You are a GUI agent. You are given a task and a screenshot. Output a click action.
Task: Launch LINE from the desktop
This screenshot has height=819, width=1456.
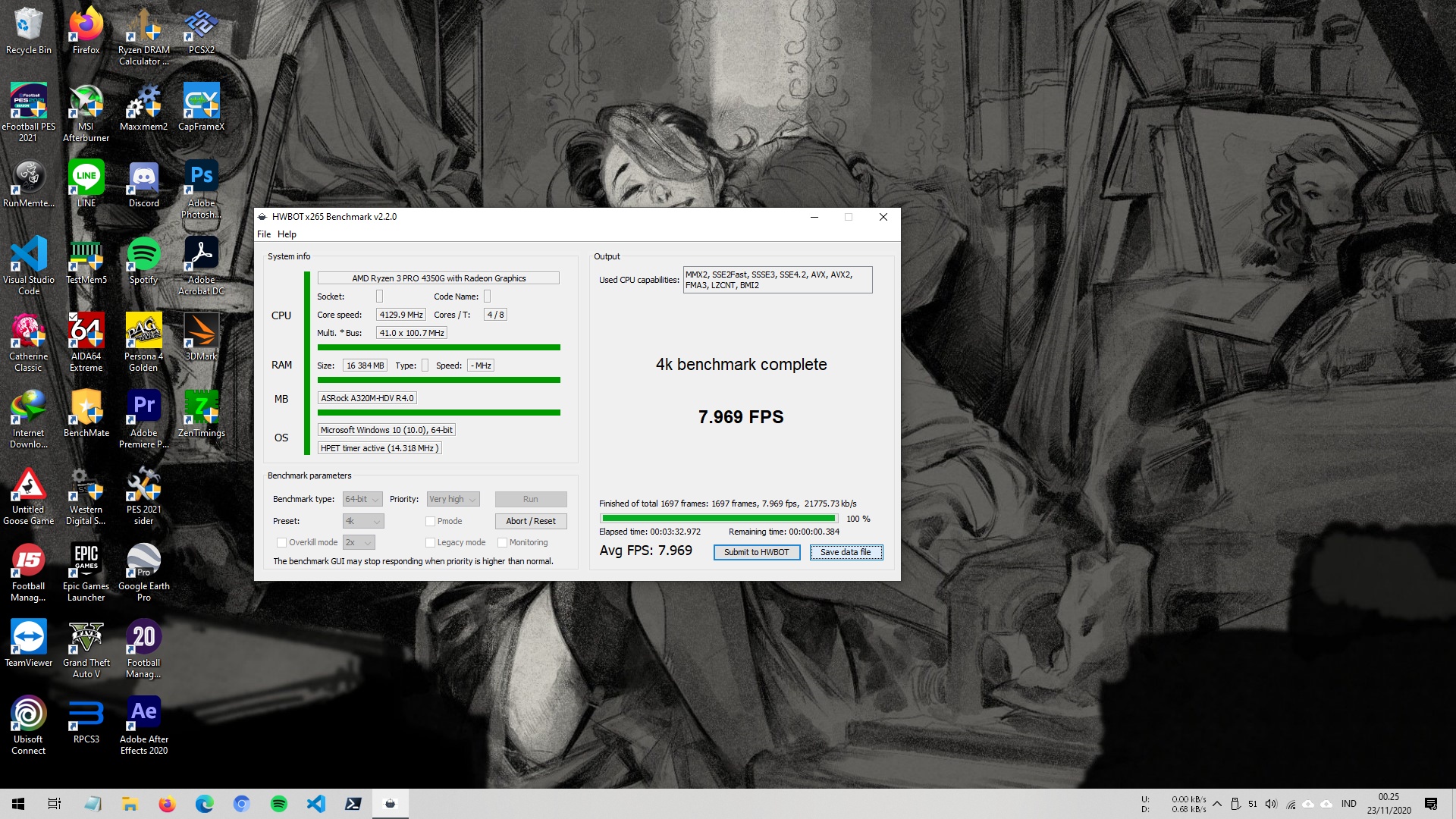click(86, 184)
